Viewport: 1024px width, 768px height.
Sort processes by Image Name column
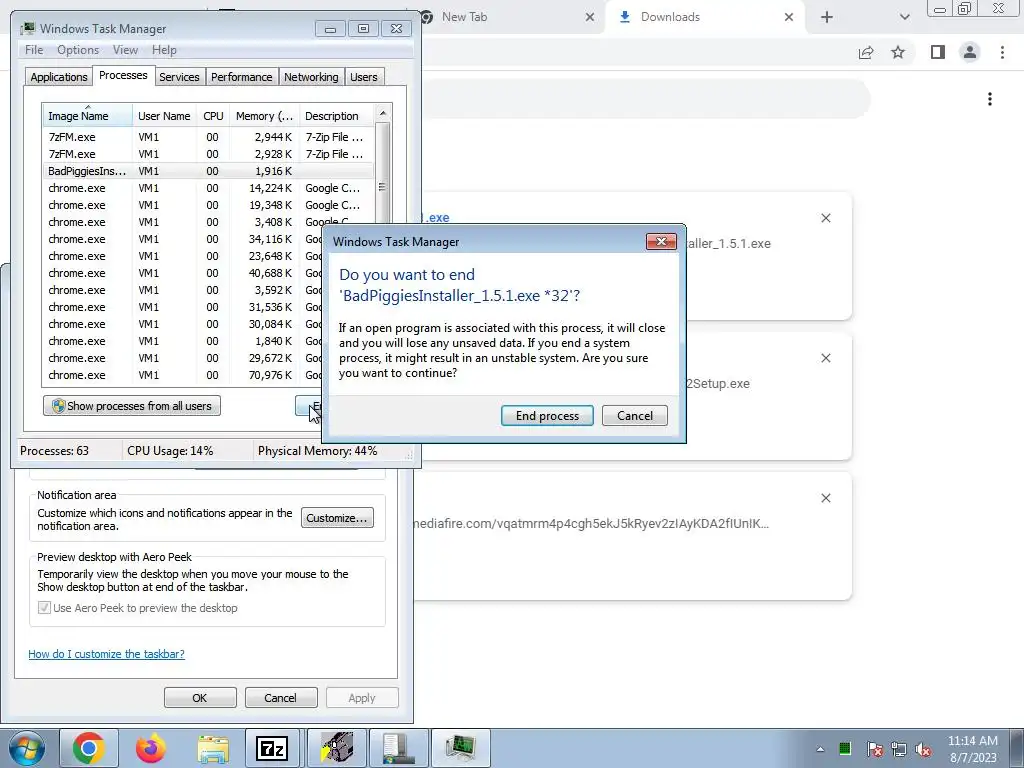tap(88, 116)
